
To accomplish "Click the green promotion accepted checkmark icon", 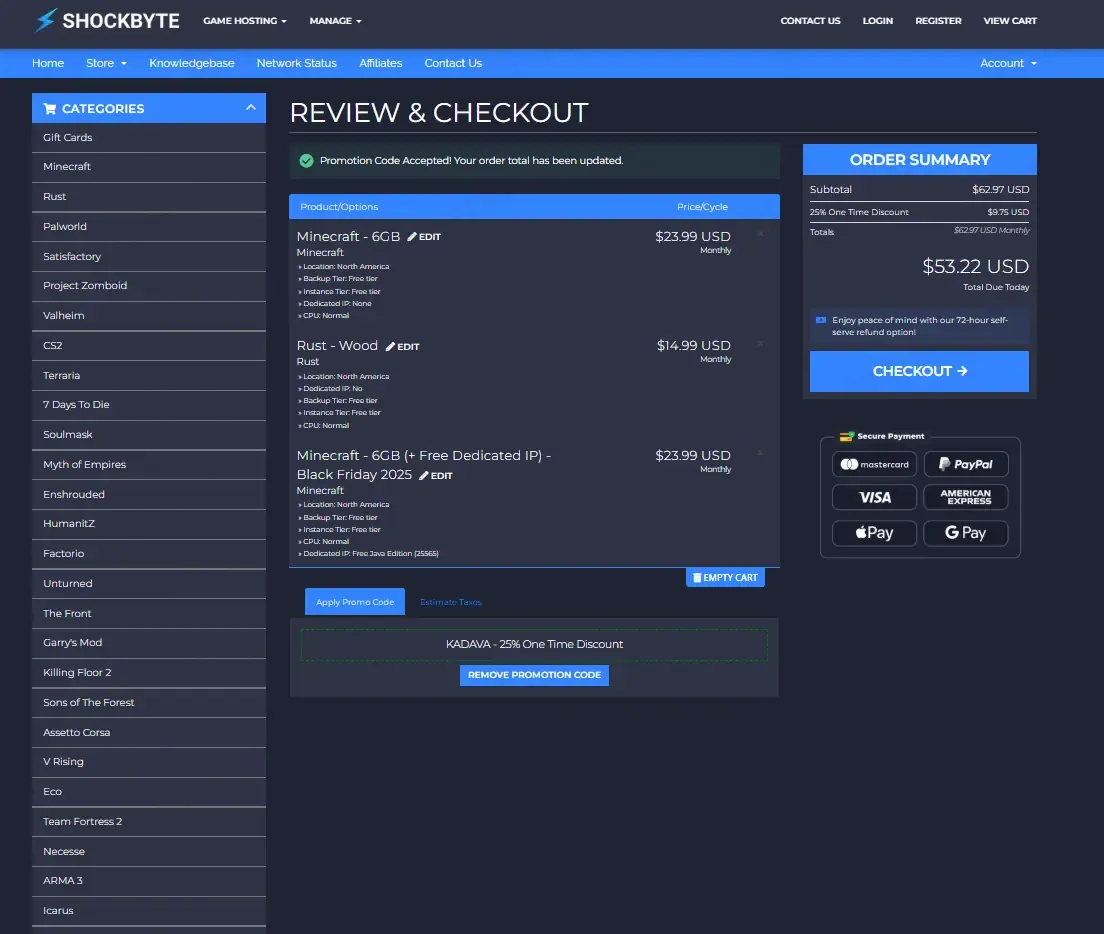I will pyautogui.click(x=306, y=160).
